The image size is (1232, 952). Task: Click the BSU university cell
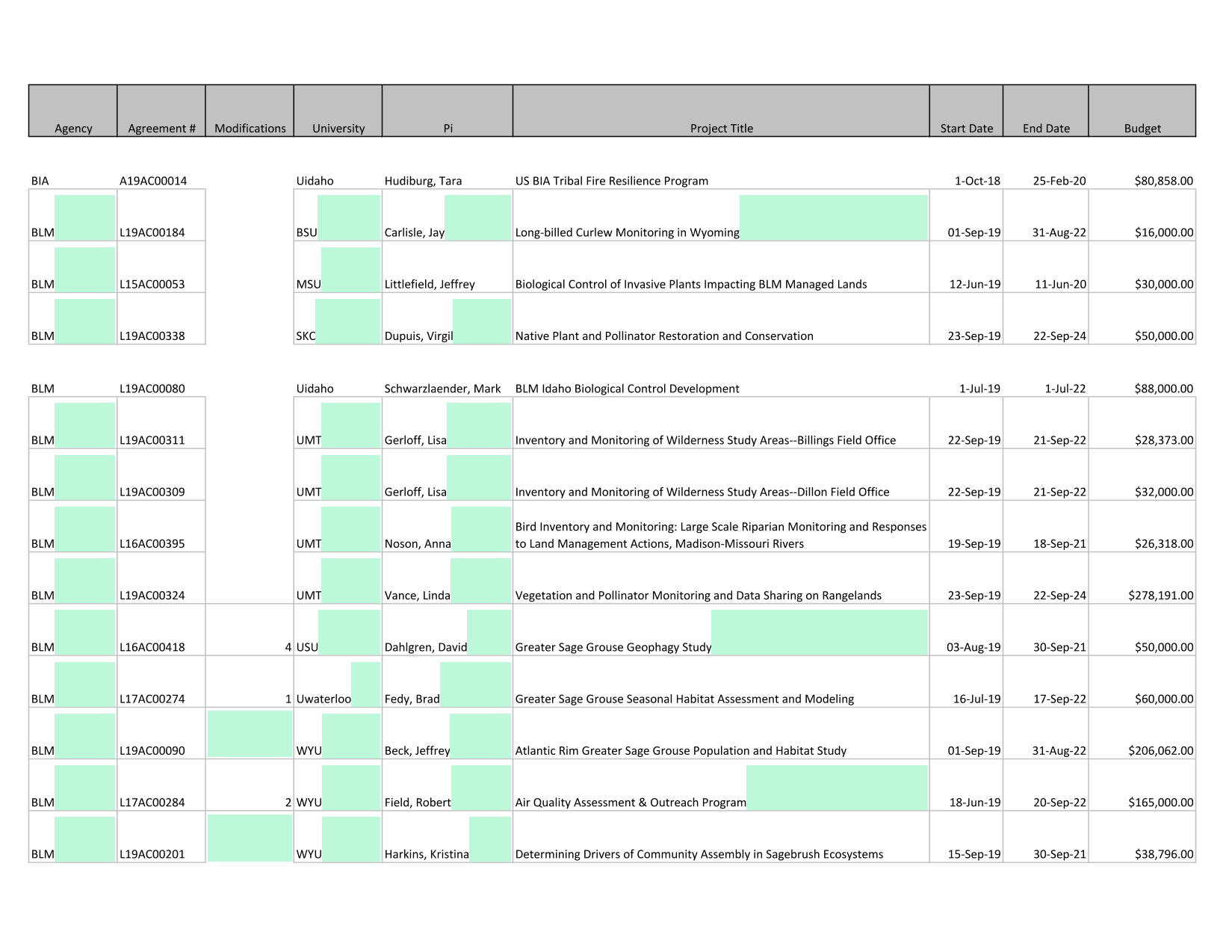[306, 232]
